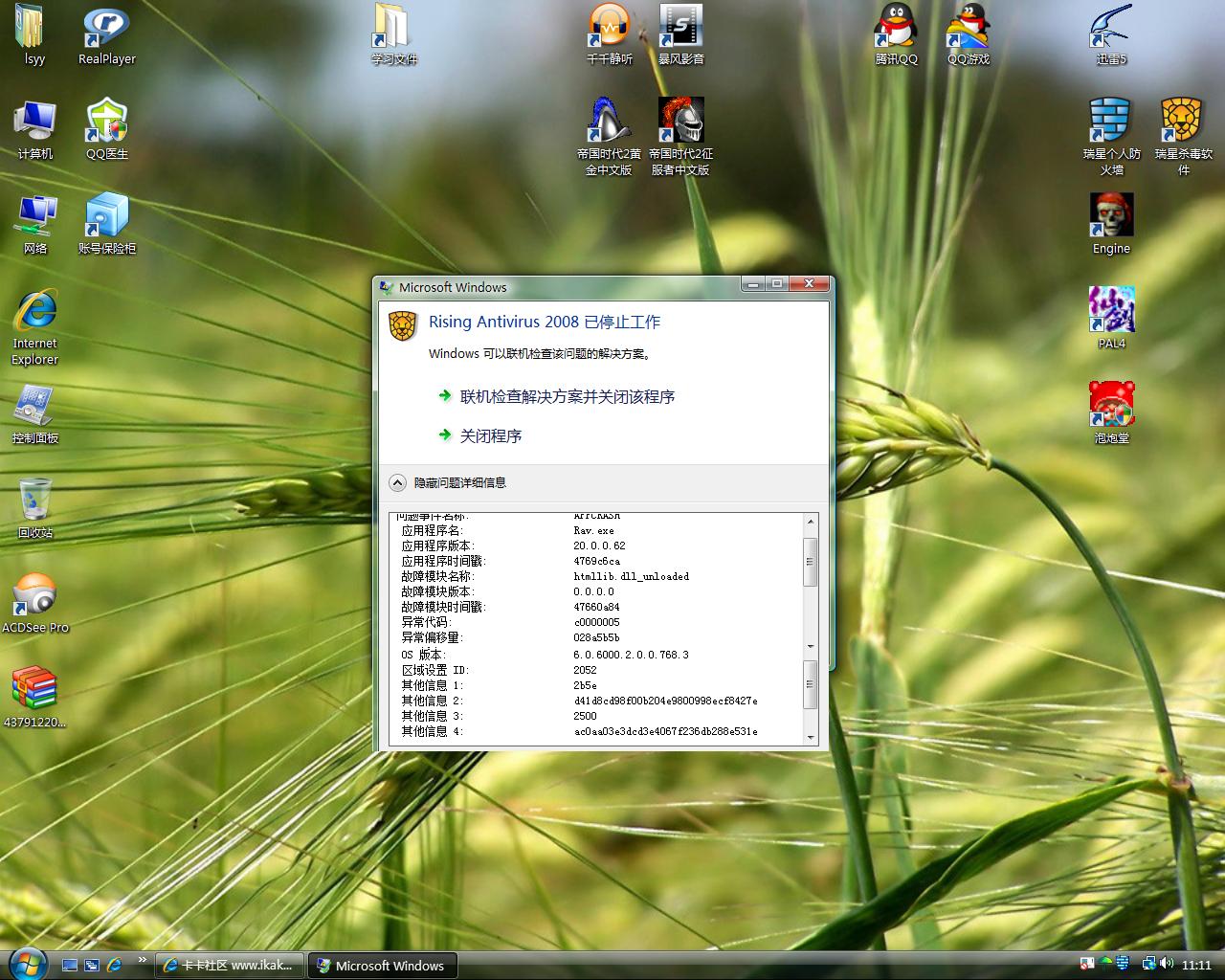1225x980 pixels.
Task: Launch the QQ游戏 shortcut
Action: (x=968, y=35)
